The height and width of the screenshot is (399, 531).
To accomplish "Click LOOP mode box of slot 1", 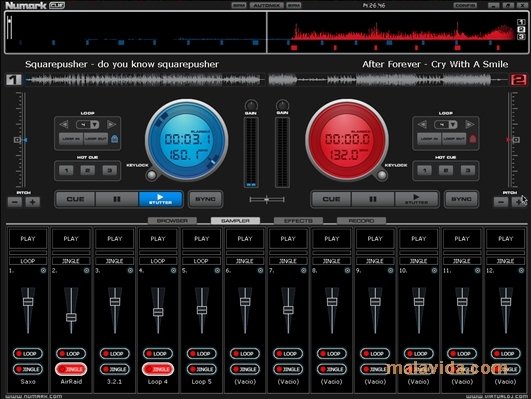I will point(28,261).
